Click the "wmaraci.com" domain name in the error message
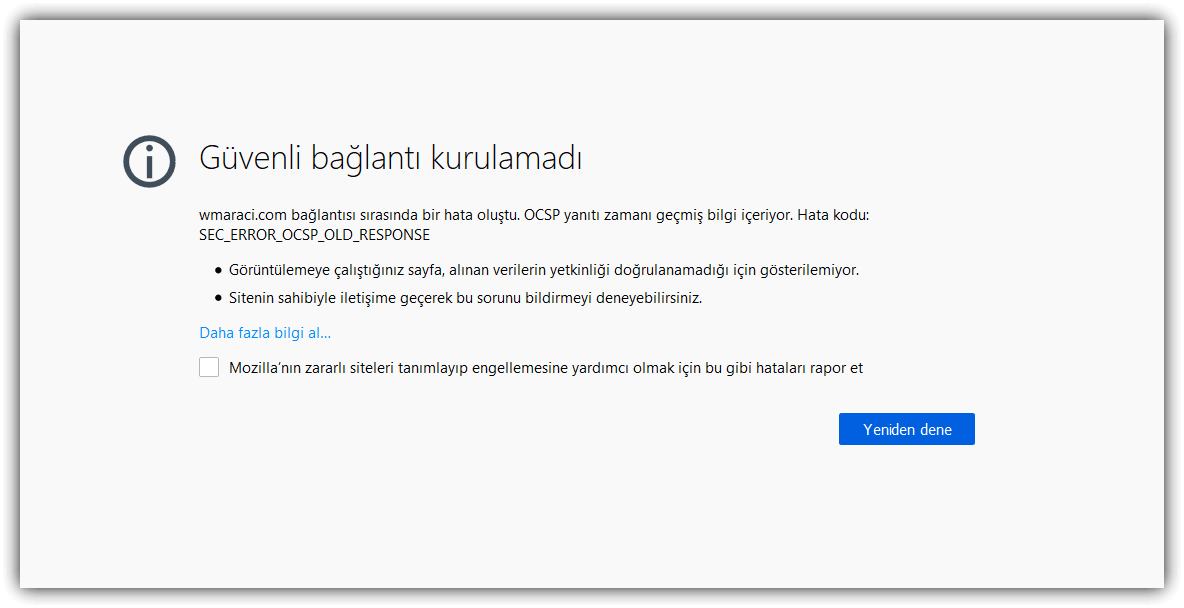The image size is (1184, 608). pyautogui.click(x=240, y=215)
